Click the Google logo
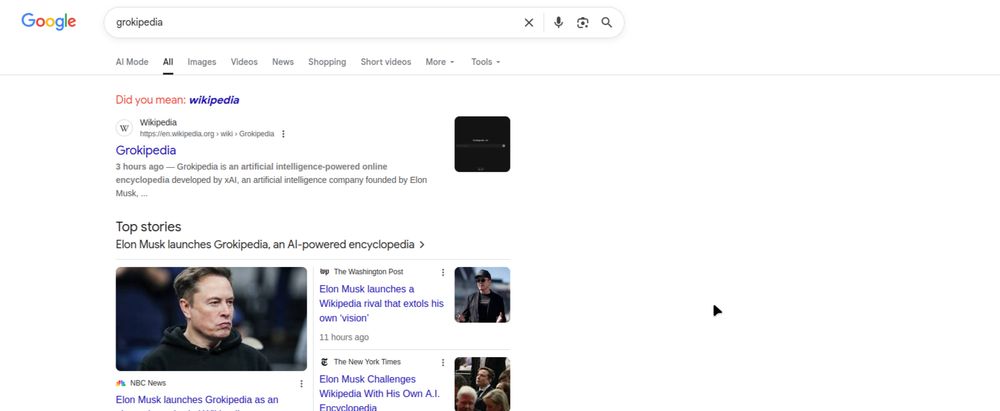Image resolution: width=1000 pixels, height=411 pixels. (x=48, y=22)
